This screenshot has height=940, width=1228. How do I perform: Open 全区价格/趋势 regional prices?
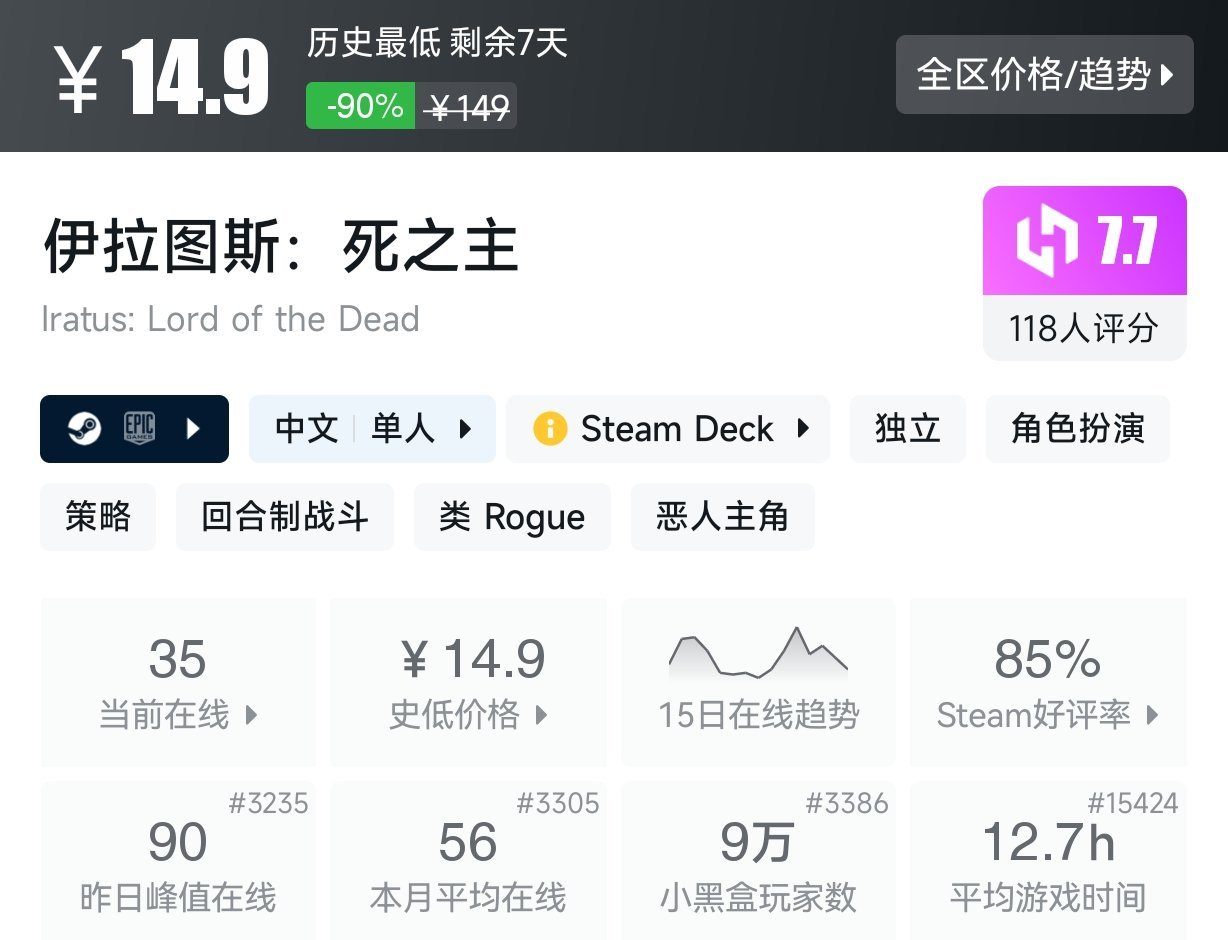[1044, 75]
